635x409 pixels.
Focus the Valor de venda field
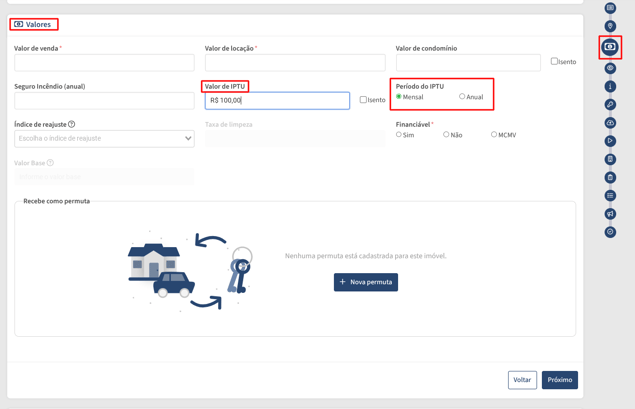tap(104, 63)
